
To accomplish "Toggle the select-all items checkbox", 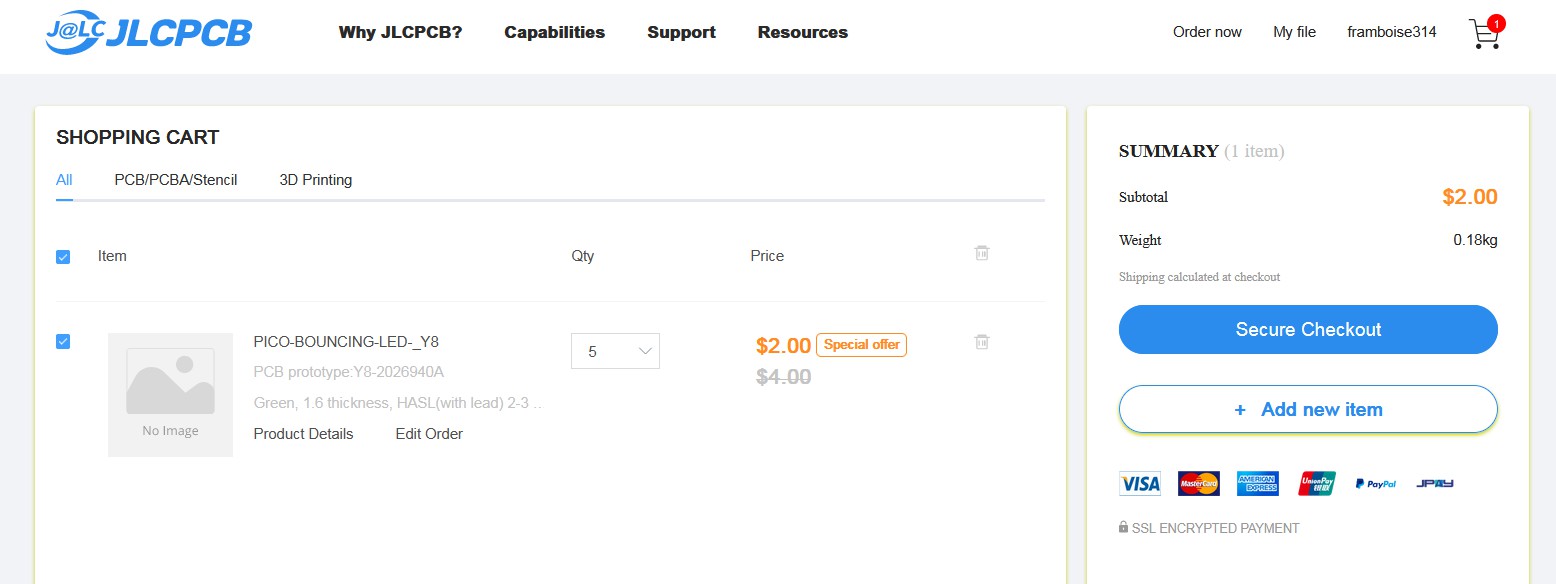I will click(x=63, y=257).
